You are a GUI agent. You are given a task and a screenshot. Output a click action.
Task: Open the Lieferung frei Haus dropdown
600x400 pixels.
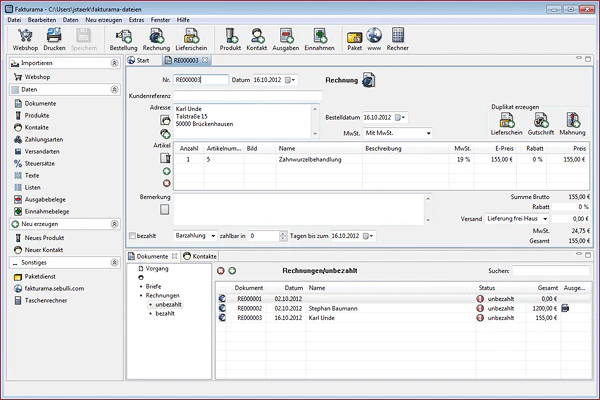click(517, 219)
